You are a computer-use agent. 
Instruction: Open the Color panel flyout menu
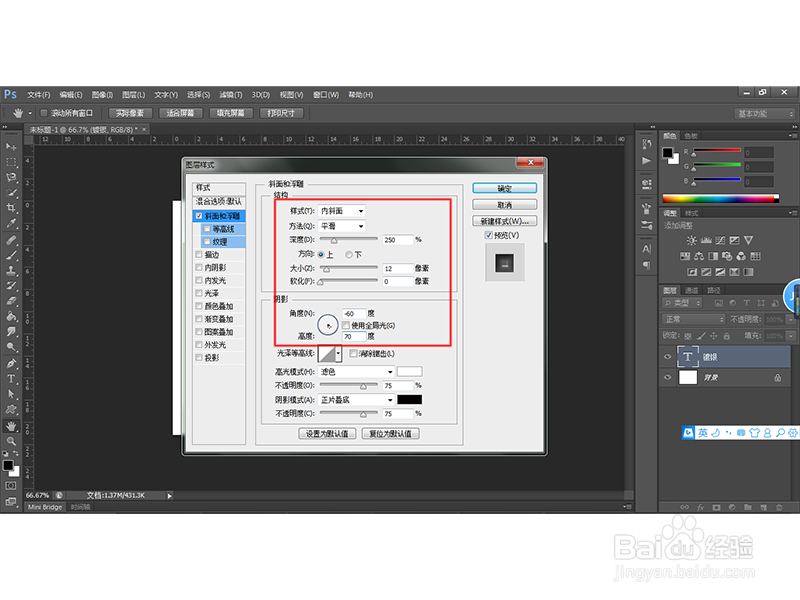tap(791, 136)
